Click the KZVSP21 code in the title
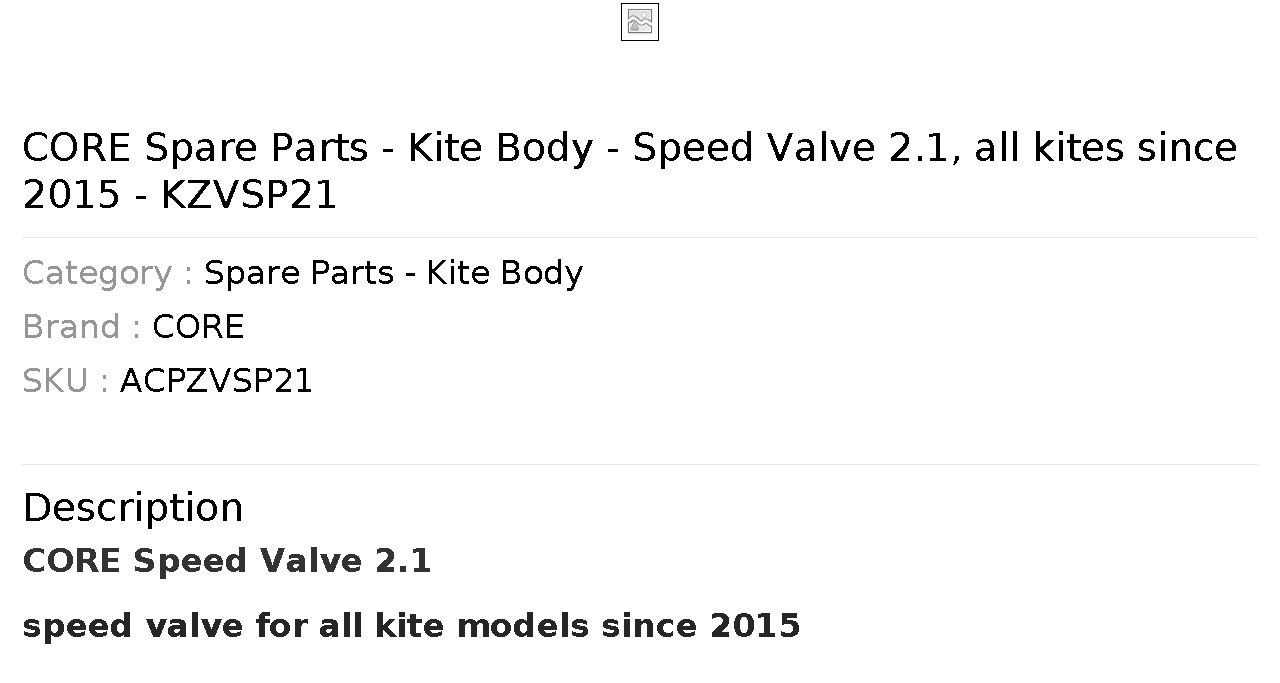The image size is (1280, 683). [x=249, y=195]
